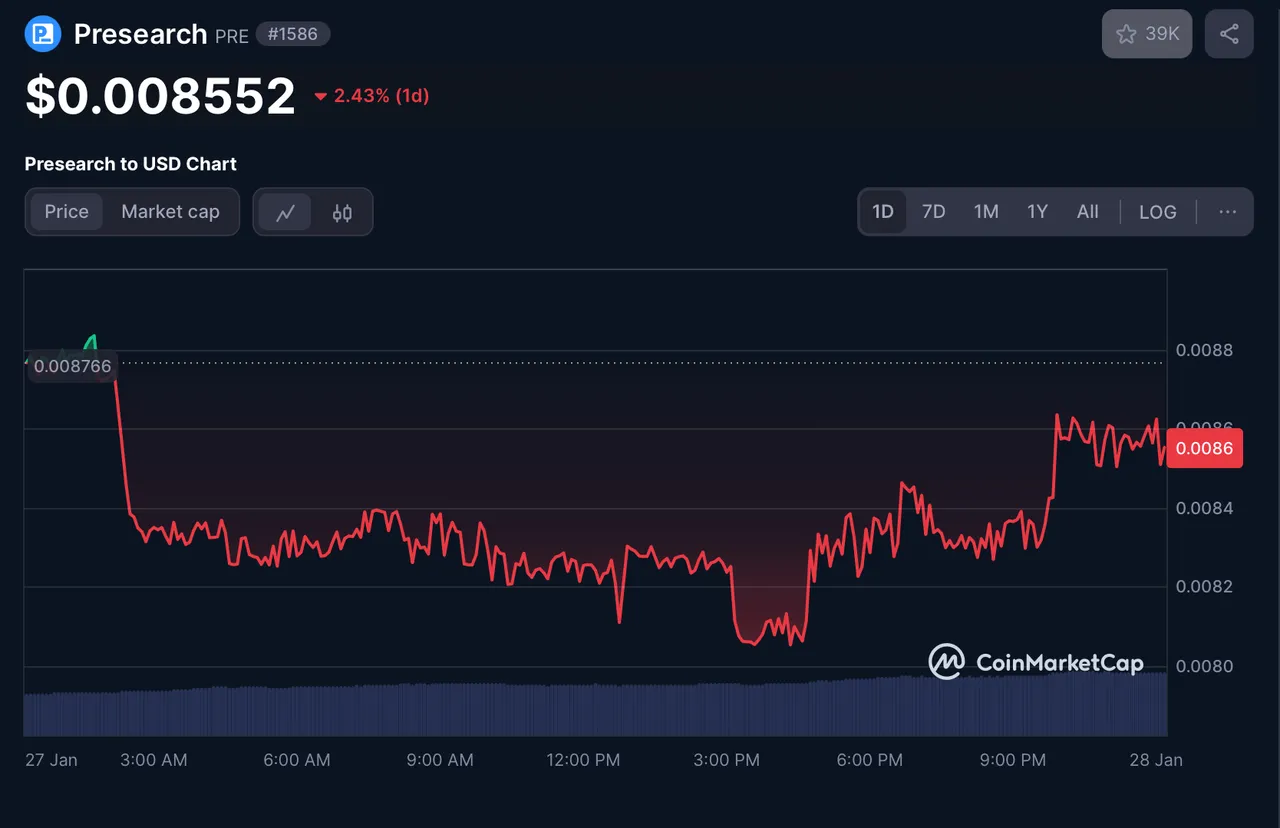Open the share icon button

[x=1229, y=34]
